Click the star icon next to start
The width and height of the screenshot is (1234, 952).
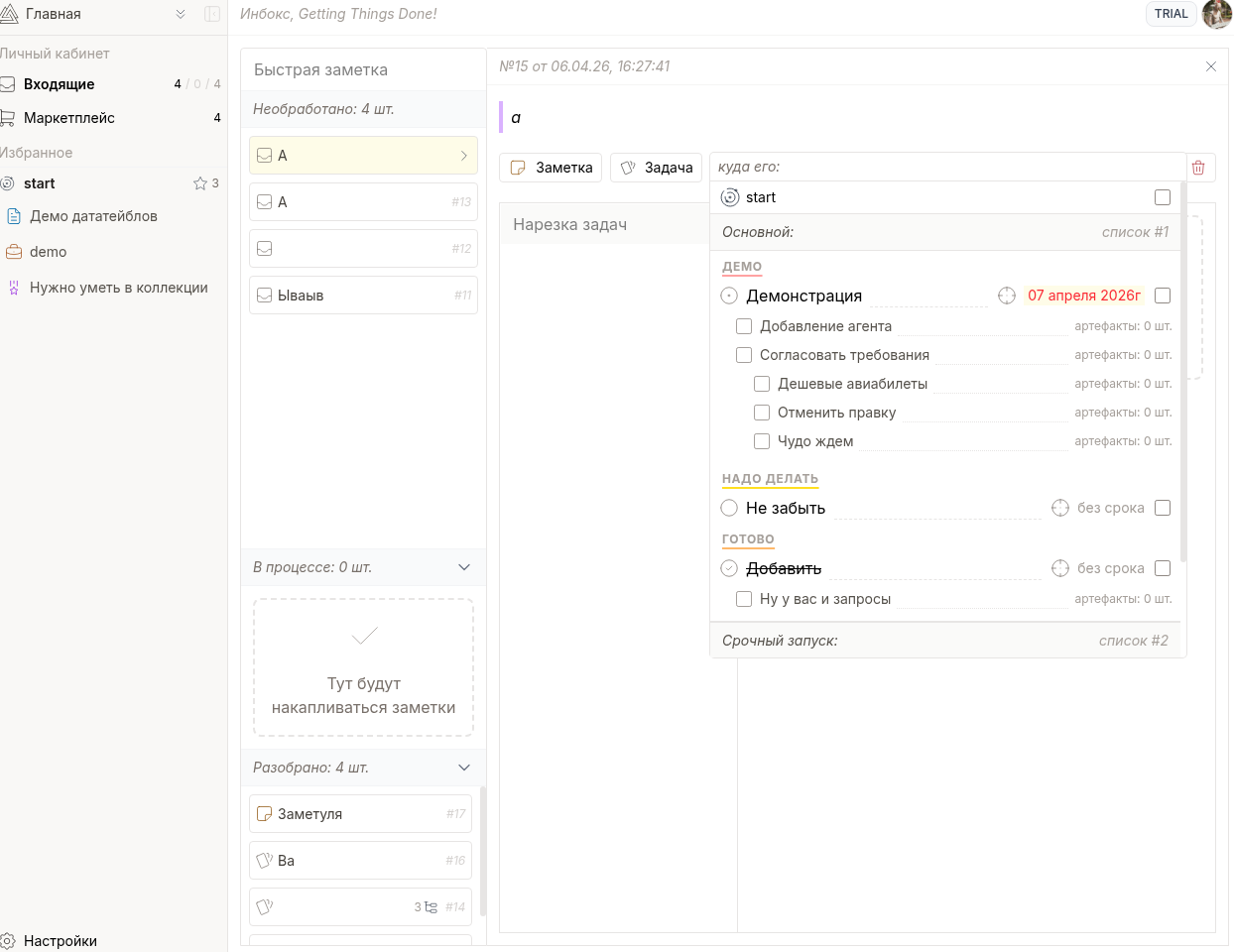pos(200,183)
